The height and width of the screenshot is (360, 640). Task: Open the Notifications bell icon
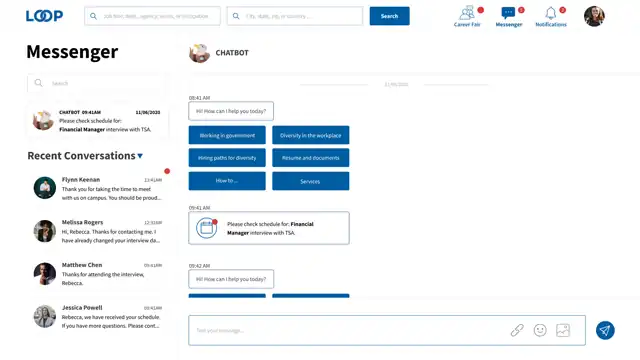tap(551, 13)
